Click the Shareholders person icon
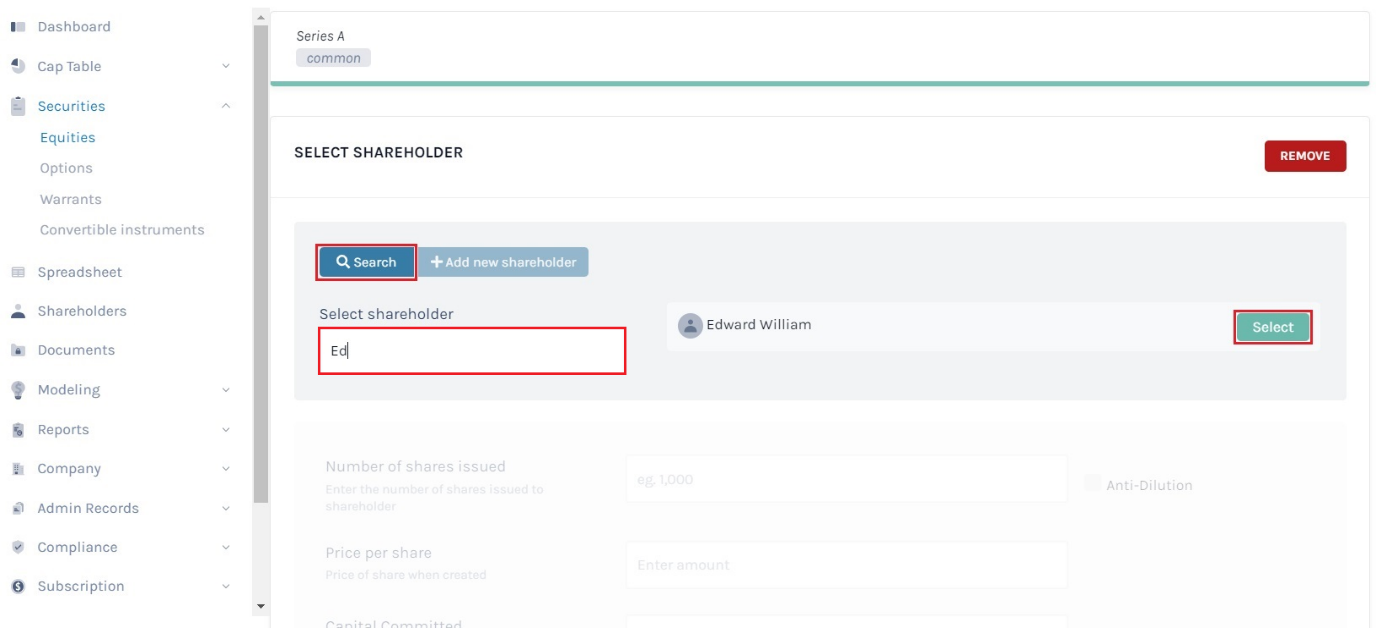Image resolution: width=1376 pixels, height=628 pixels. tap(17, 311)
